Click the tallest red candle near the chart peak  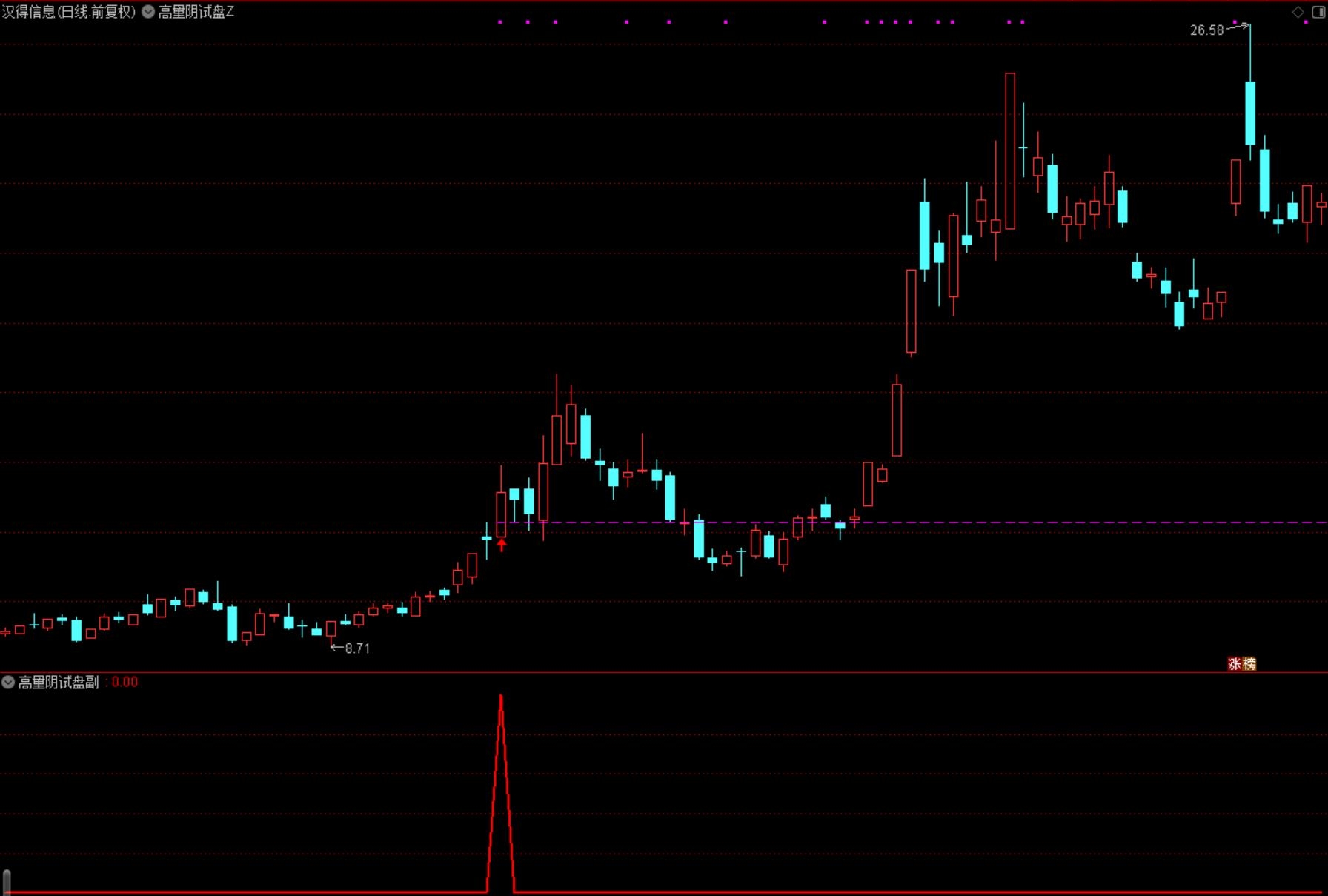pos(1010,151)
